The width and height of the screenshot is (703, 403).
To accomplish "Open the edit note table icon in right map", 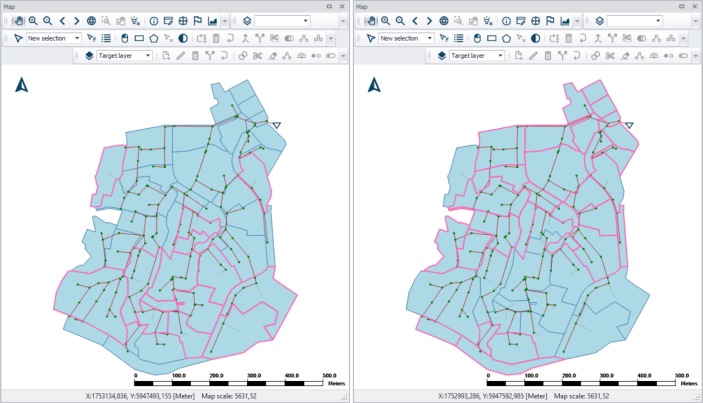I will pos(521,21).
